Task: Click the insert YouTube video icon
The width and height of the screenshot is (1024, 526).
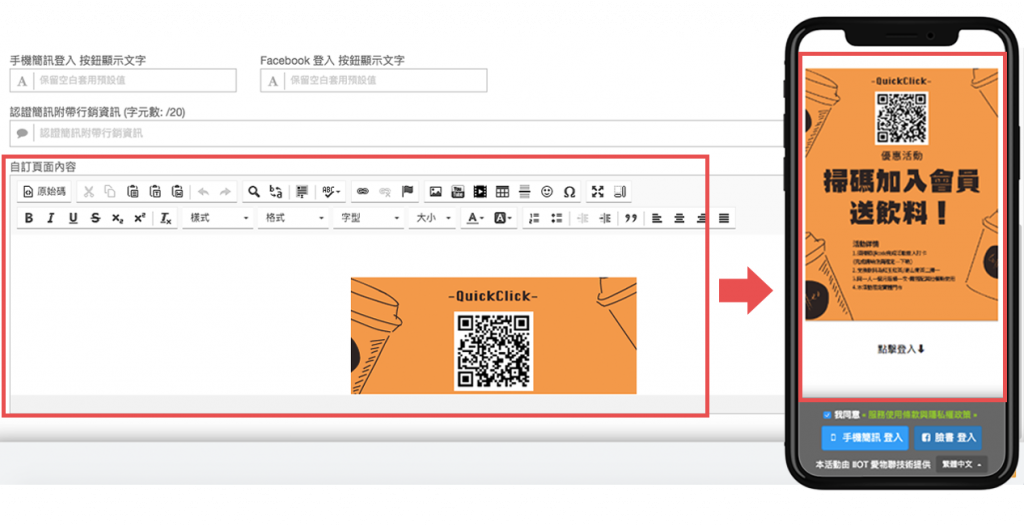Action: coord(458,191)
